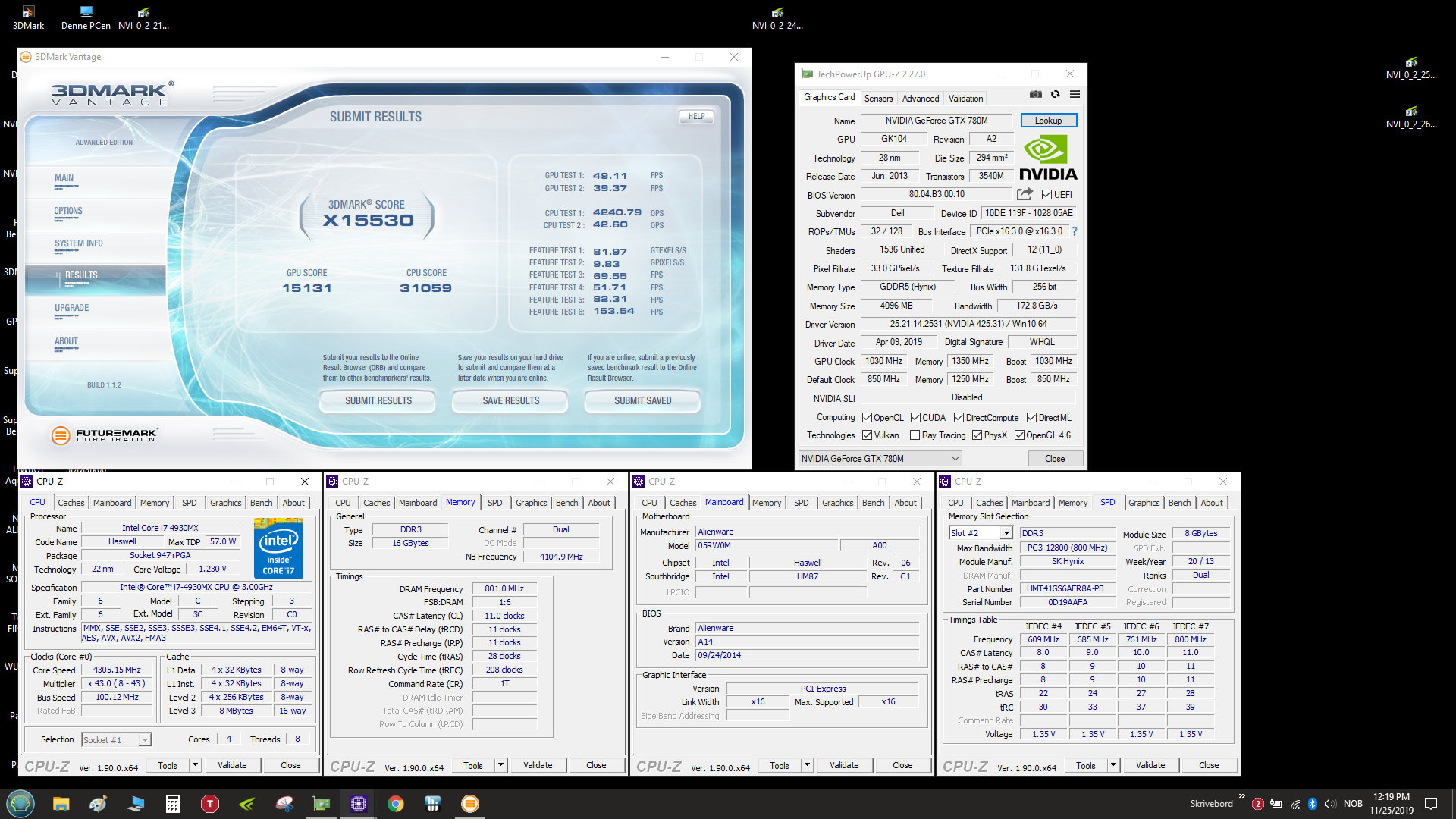
Task: Switch to 3DMark Vantage orange taskbar icon
Action: point(470,804)
